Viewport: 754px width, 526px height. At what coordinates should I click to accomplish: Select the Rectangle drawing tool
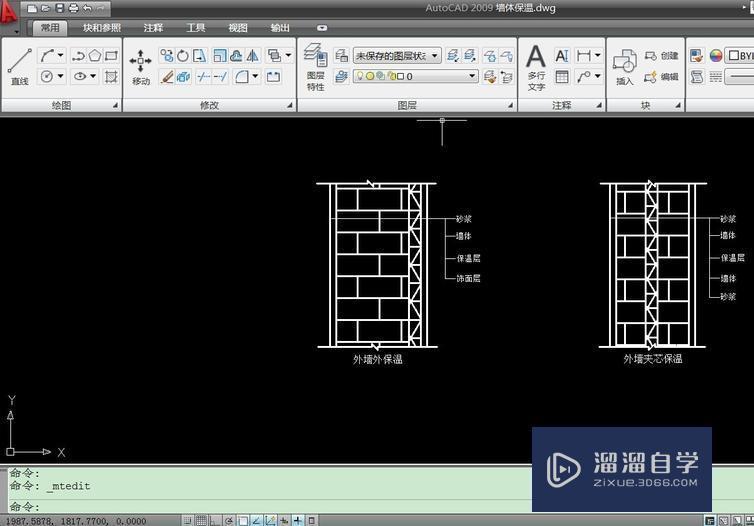pos(111,56)
